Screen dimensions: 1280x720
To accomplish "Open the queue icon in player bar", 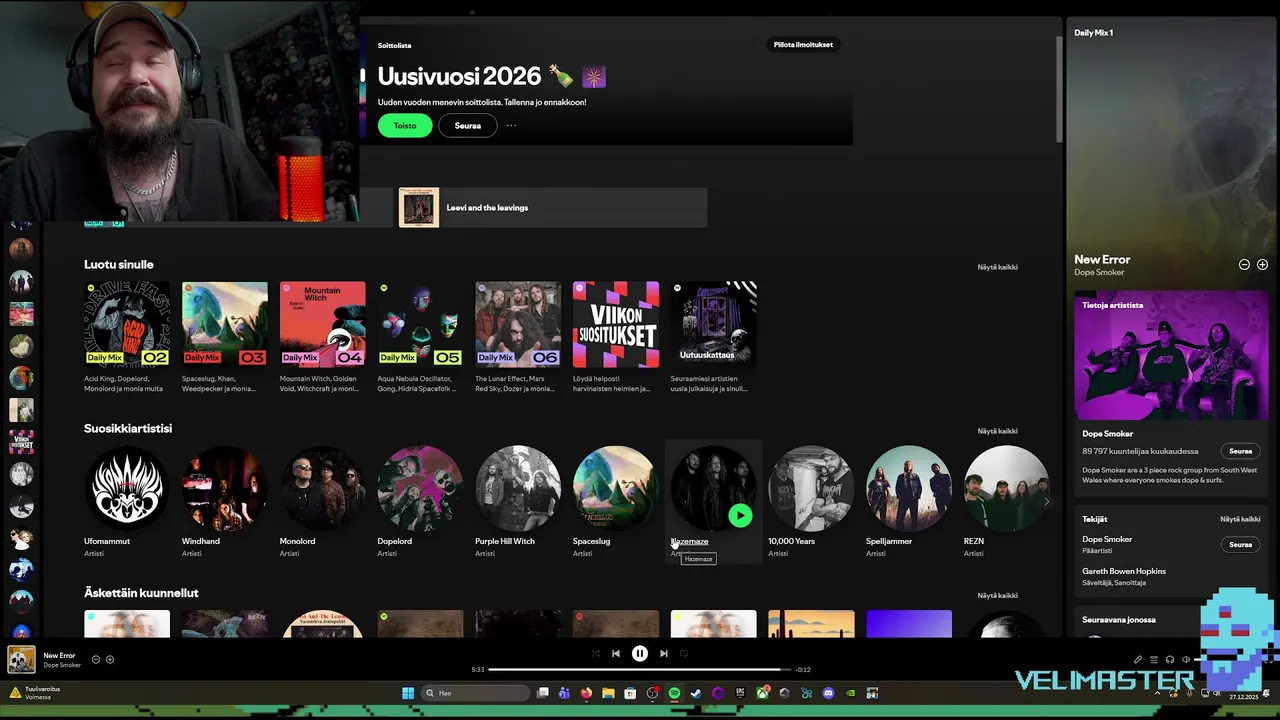I will 1153,659.
